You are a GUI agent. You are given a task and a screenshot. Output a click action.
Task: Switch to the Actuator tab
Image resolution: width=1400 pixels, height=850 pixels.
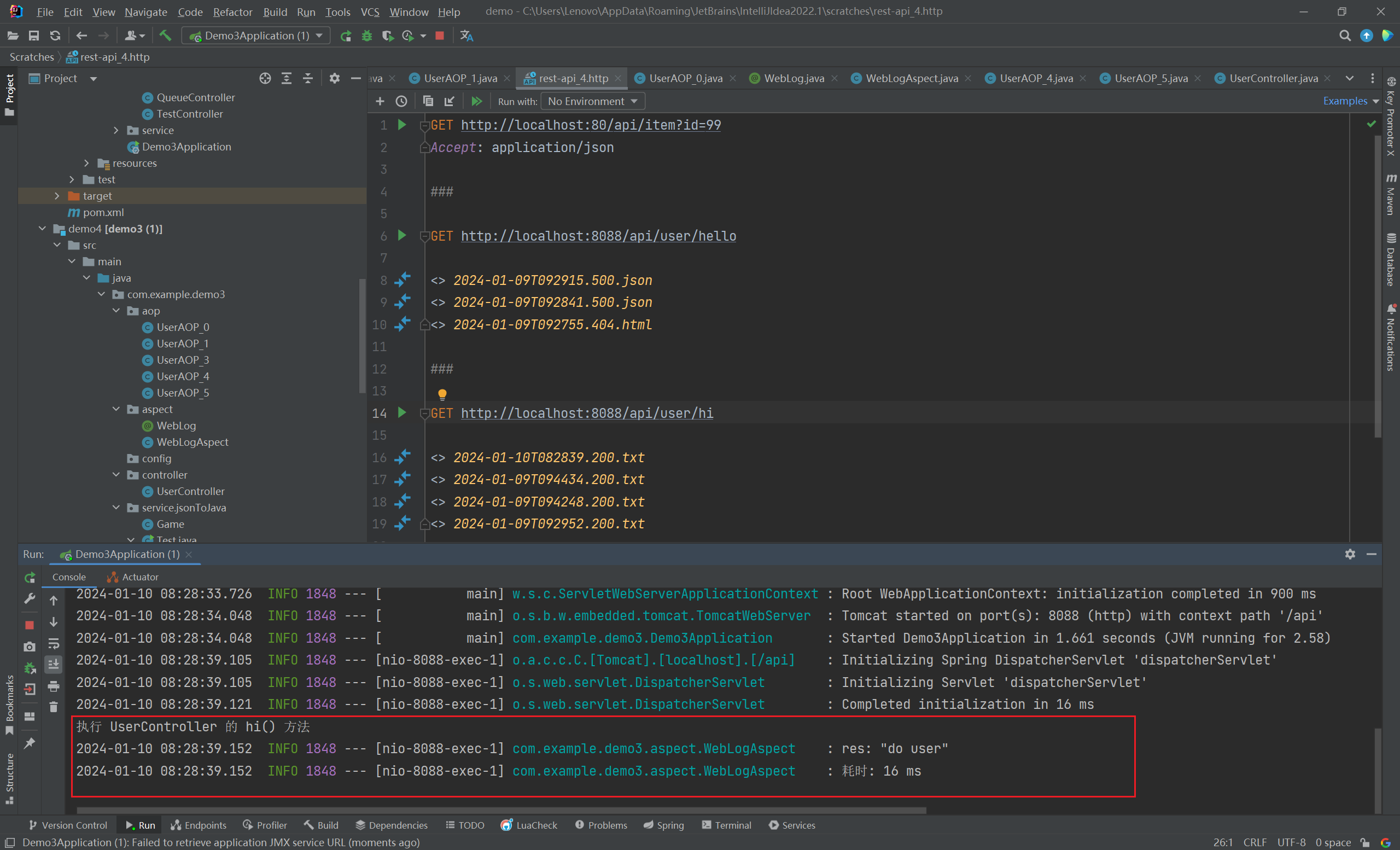pos(132,577)
